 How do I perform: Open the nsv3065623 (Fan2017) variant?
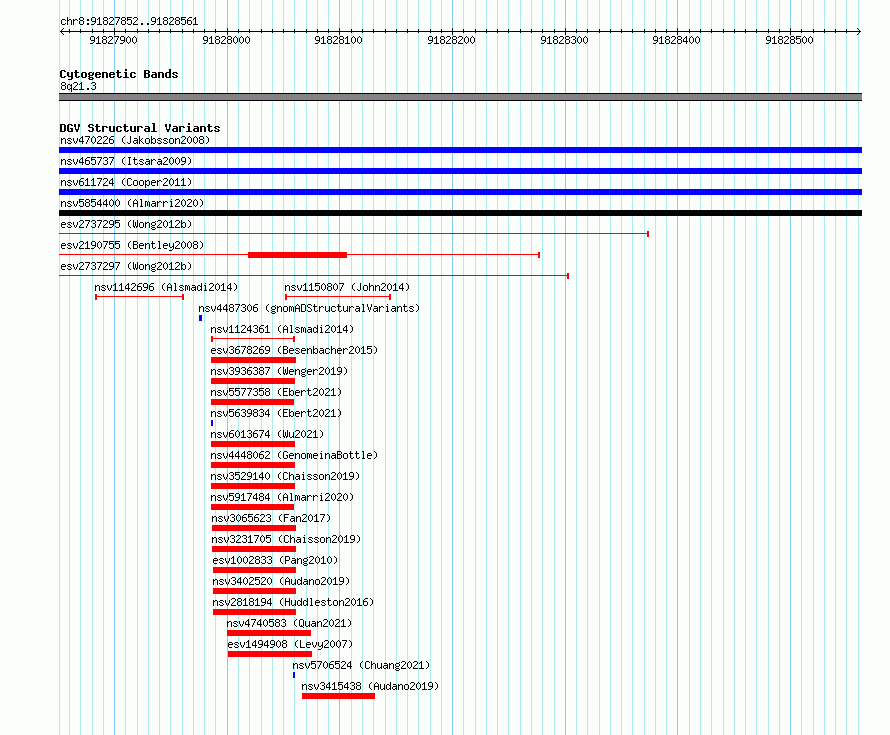tap(271, 518)
